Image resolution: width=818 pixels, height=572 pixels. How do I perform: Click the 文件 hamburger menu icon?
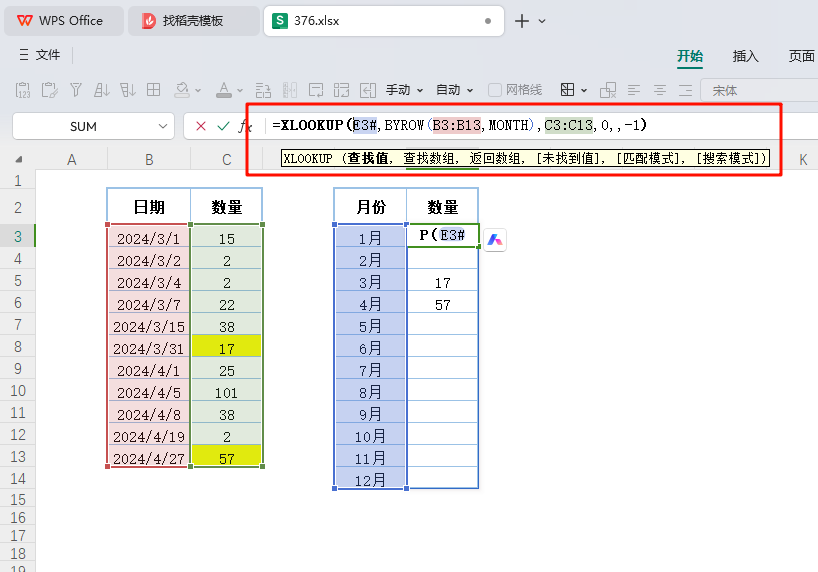coord(24,55)
